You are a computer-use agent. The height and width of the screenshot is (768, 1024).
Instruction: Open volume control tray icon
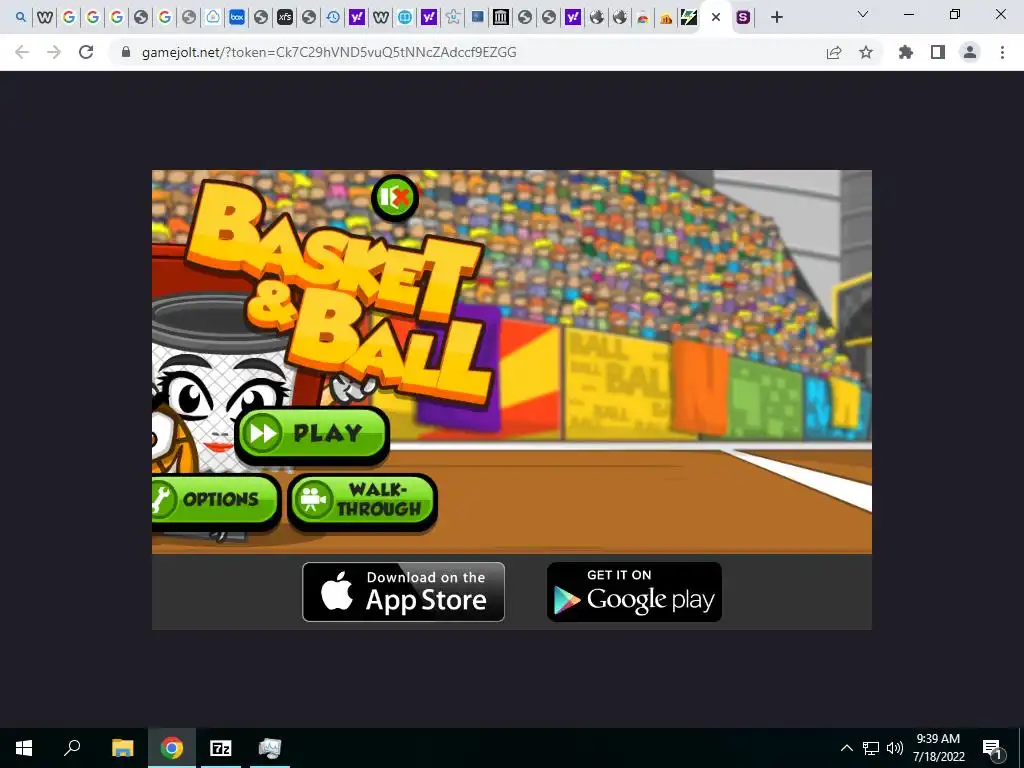pyautogui.click(x=895, y=748)
